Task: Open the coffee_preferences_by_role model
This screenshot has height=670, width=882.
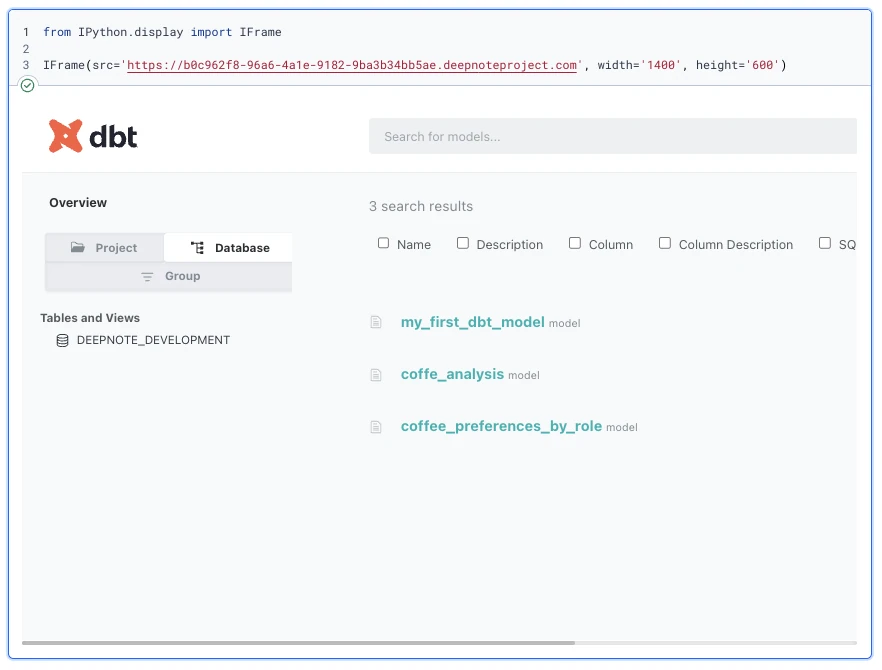Action: pyautogui.click(x=501, y=426)
